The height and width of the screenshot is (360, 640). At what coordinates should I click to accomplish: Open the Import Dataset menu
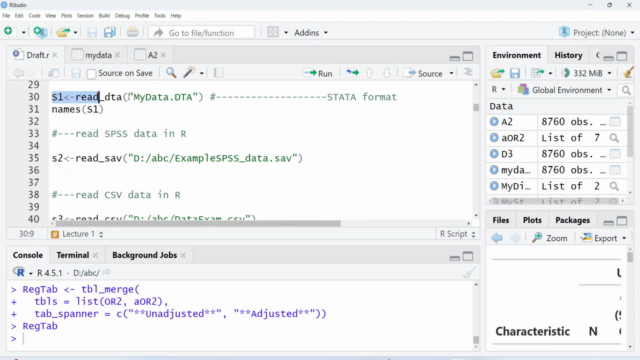(541, 73)
